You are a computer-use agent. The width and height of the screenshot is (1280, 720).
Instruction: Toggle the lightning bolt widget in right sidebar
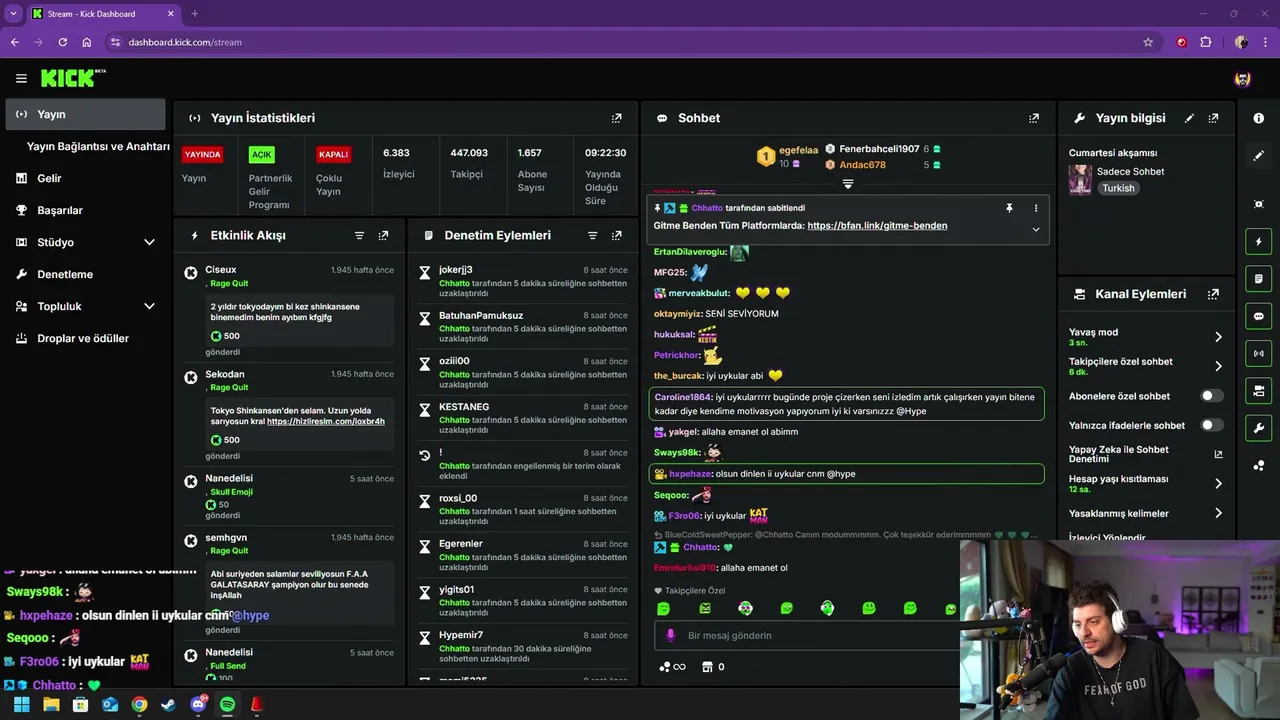click(1258, 241)
